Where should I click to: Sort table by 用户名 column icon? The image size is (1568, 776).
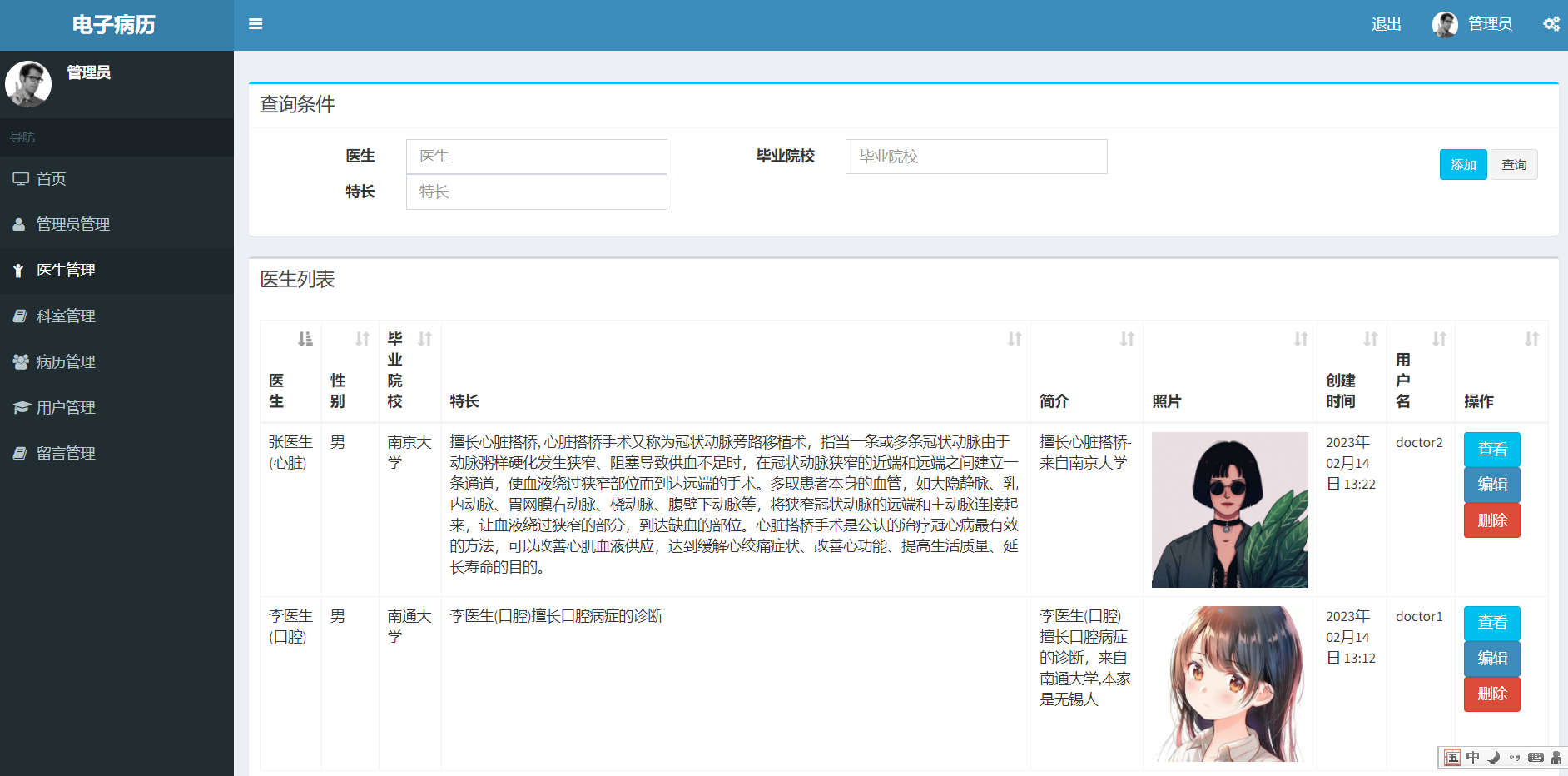coord(1439,339)
